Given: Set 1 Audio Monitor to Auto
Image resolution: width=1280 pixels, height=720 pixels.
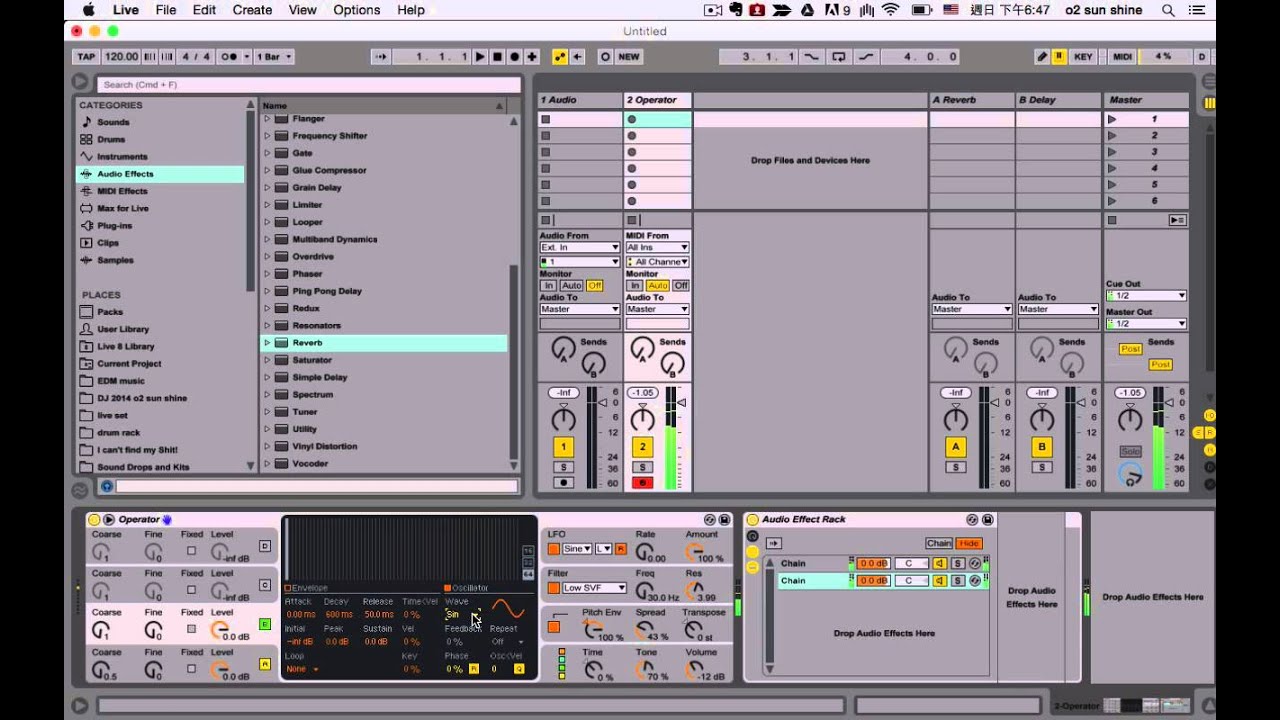Looking at the screenshot, I should (572, 285).
